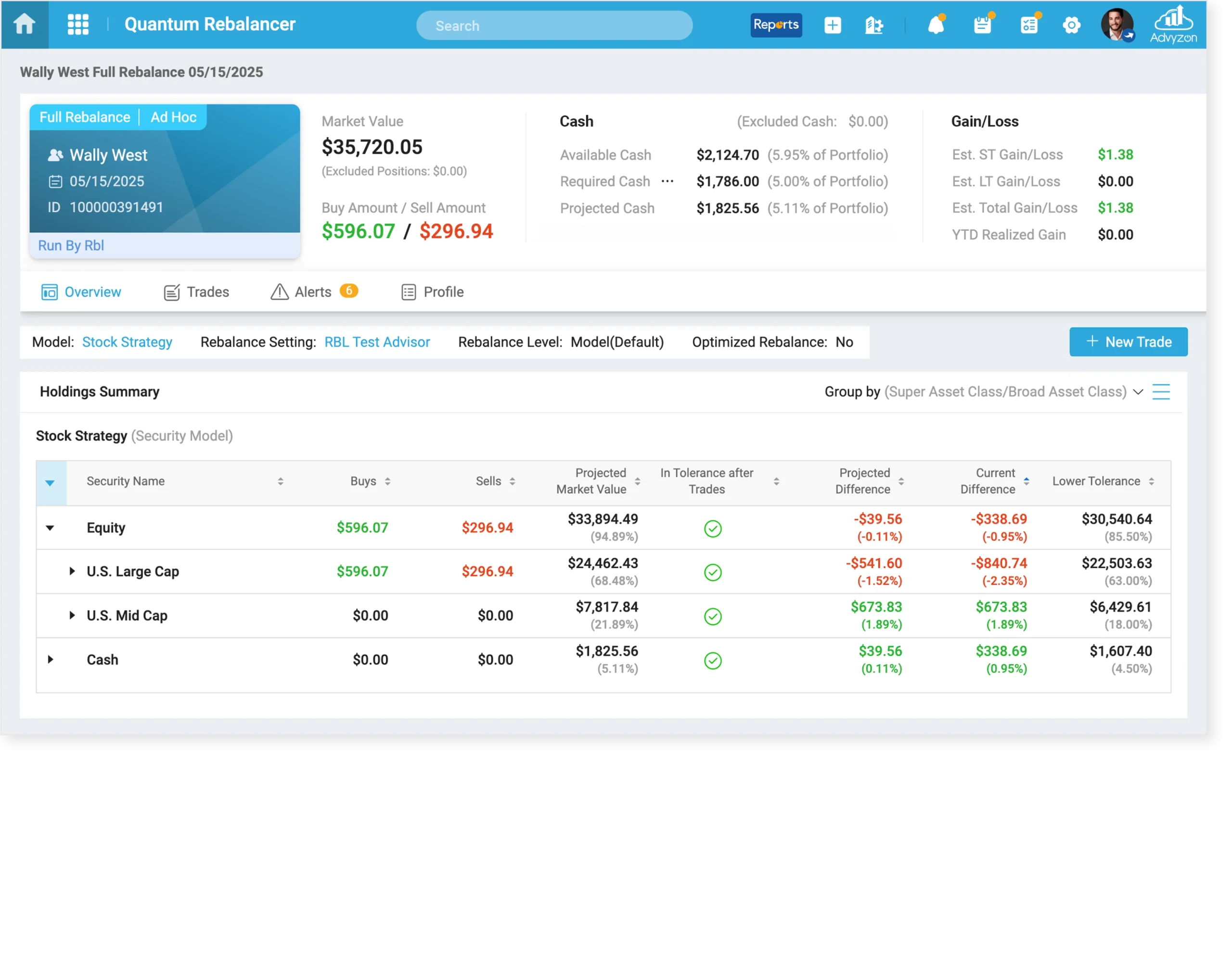This screenshot has width=1232, height=962.
Task: Click the New Trade button
Action: 1129,342
